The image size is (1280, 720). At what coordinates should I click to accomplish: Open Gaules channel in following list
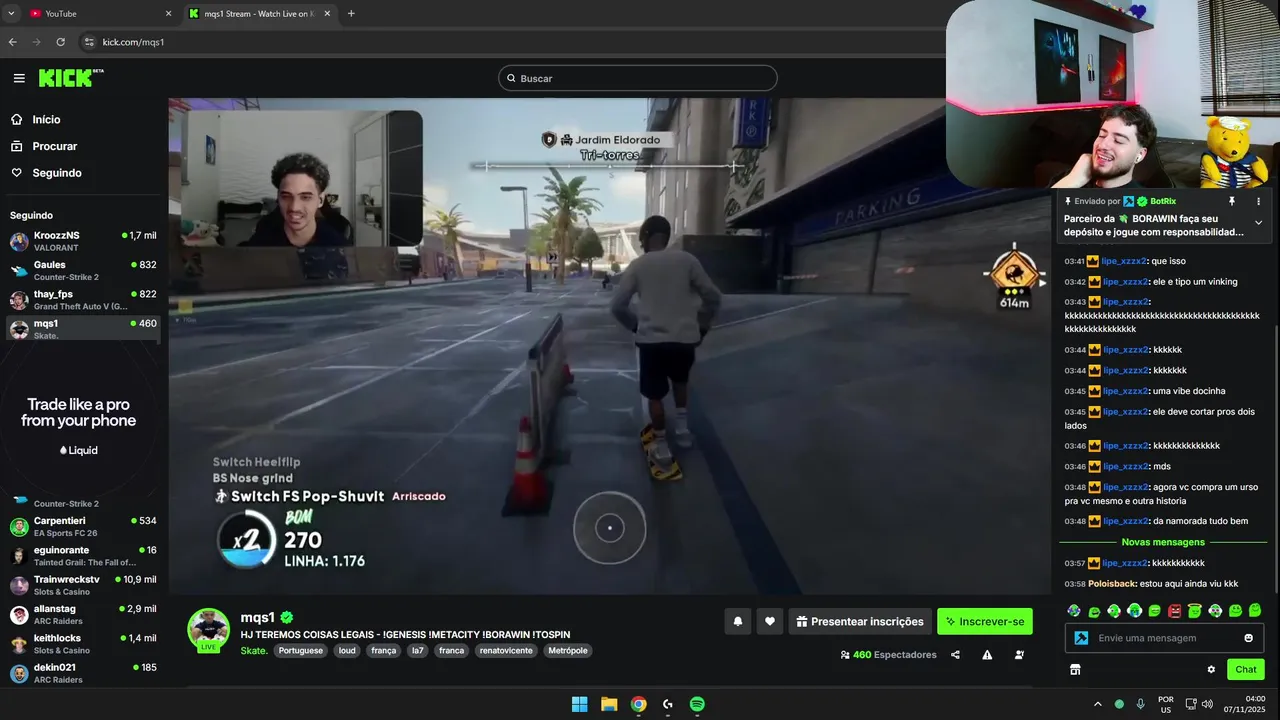point(83,270)
